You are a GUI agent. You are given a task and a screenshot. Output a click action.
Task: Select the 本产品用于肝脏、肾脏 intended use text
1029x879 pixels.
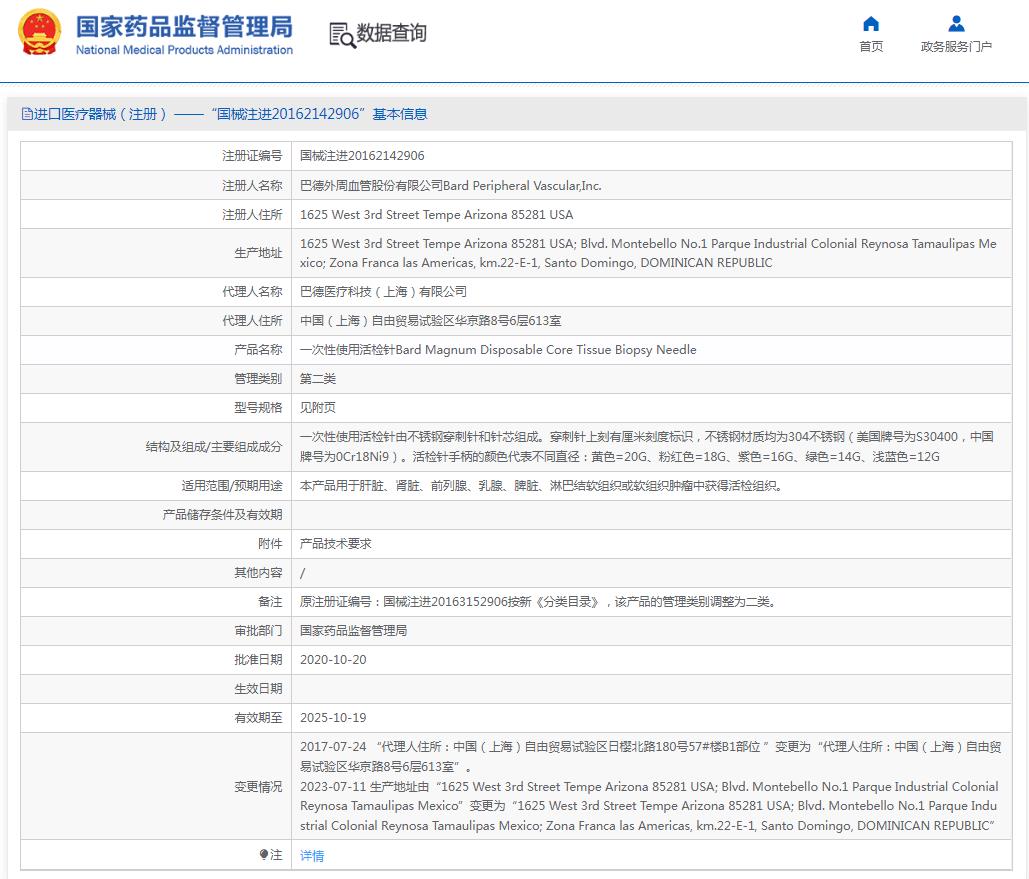tap(541, 486)
